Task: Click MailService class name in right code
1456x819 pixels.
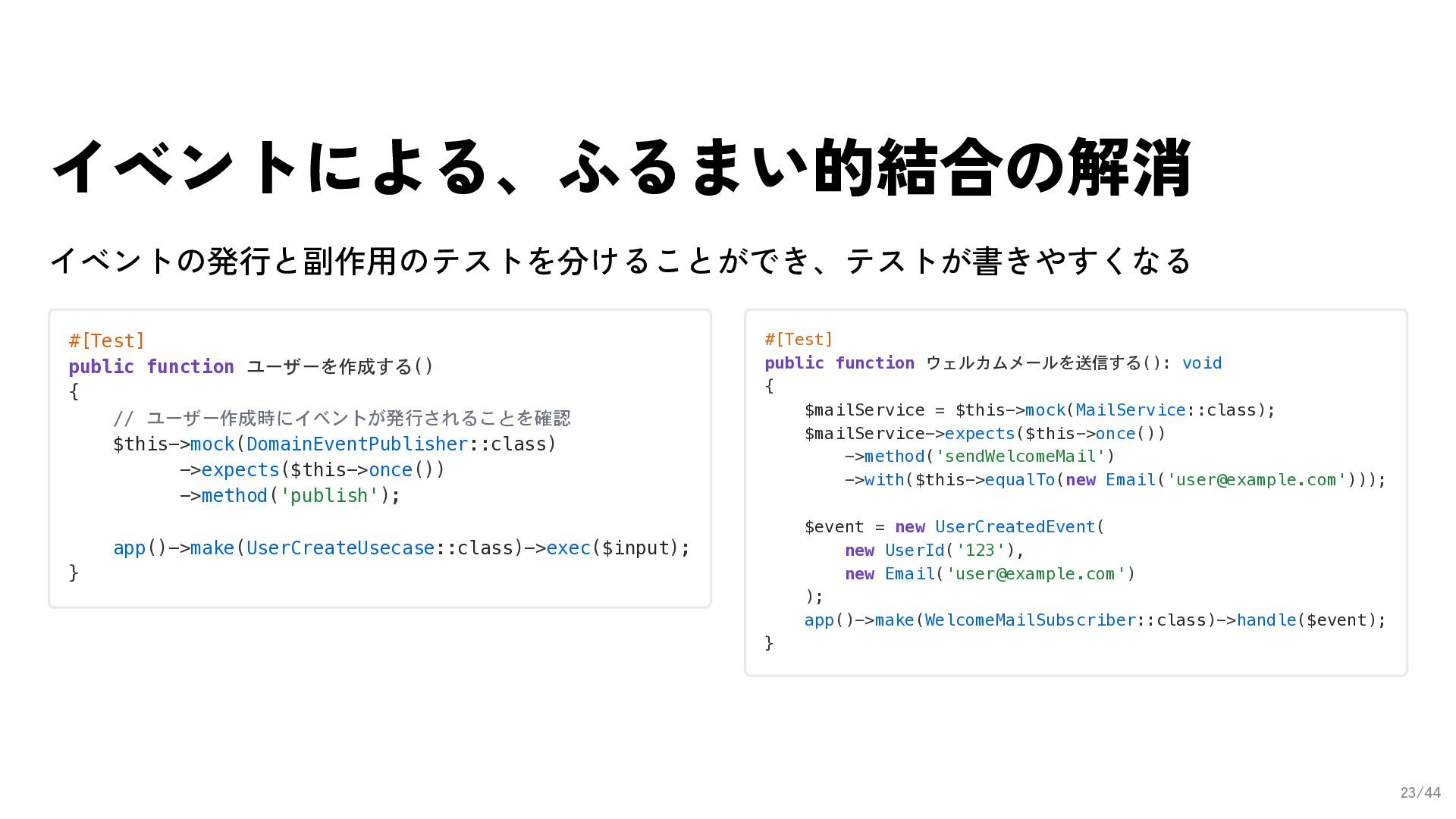Action: tap(1130, 409)
